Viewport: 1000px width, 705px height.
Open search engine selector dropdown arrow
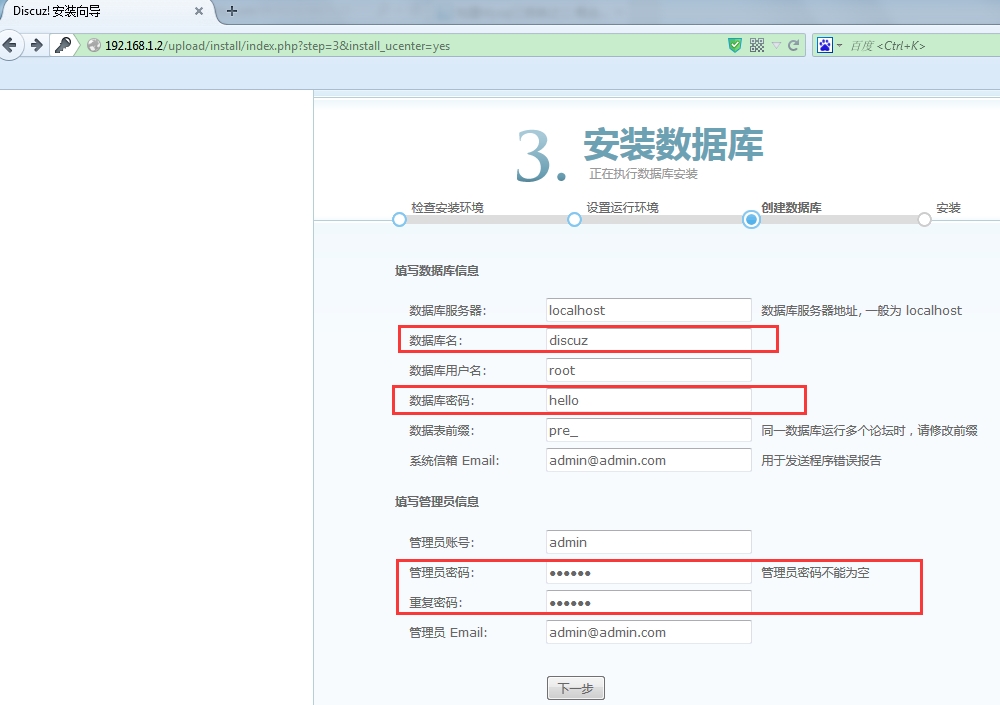839,45
